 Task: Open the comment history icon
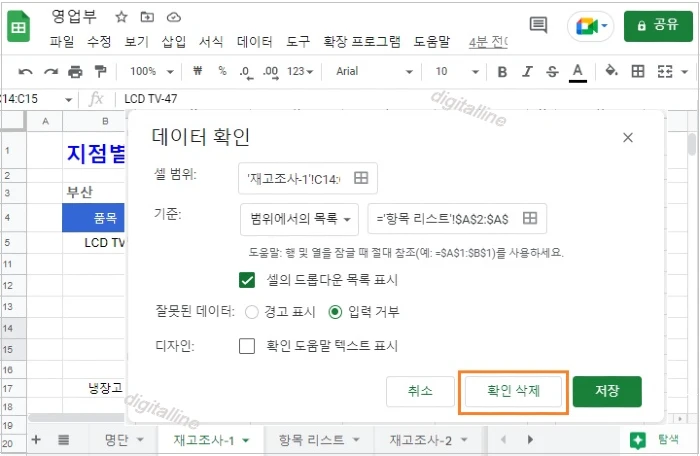[538, 25]
